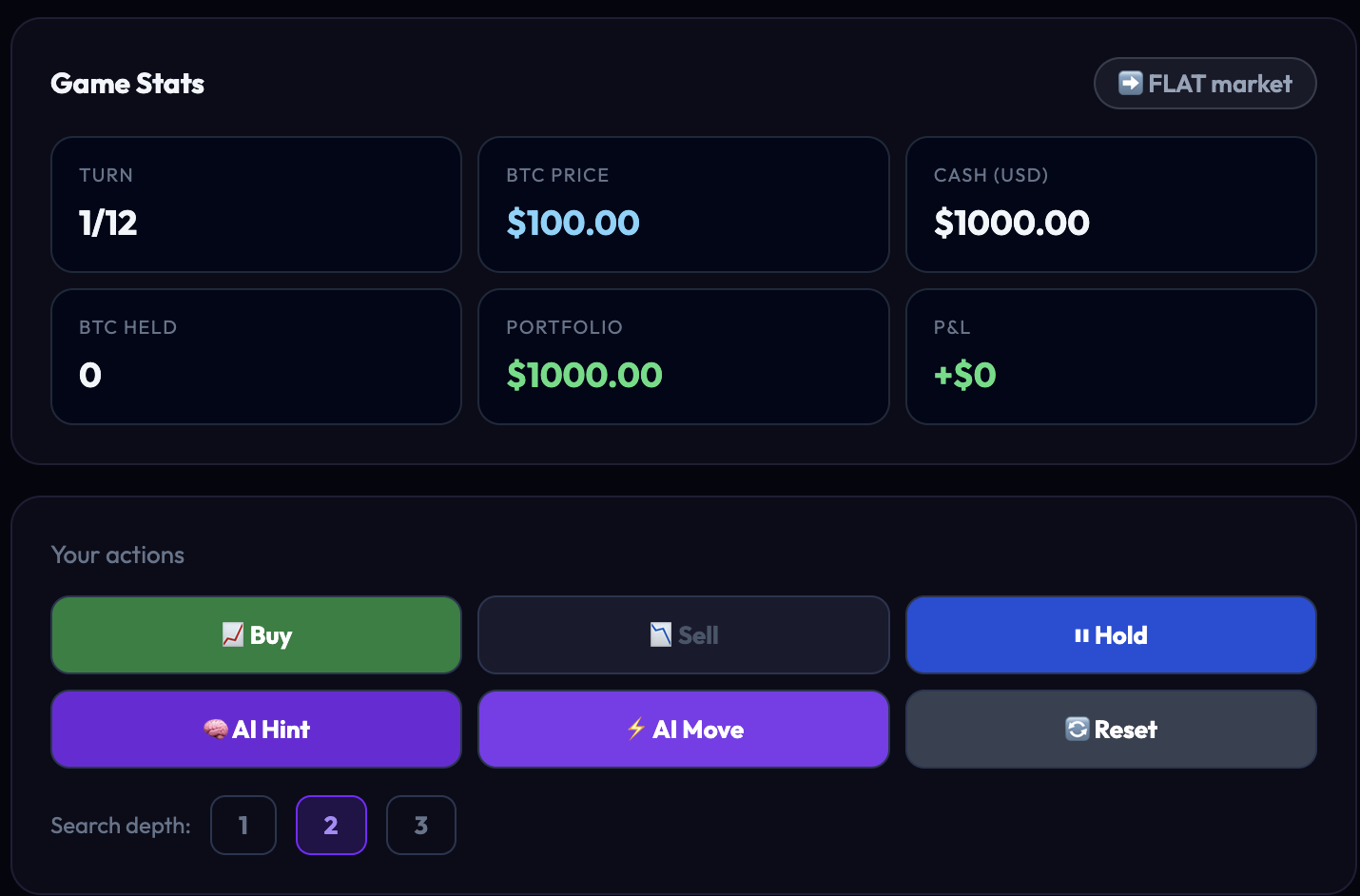The width and height of the screenshot is (1360, 896).
Task: Reset the trading game
Action: pos(1110,730)
